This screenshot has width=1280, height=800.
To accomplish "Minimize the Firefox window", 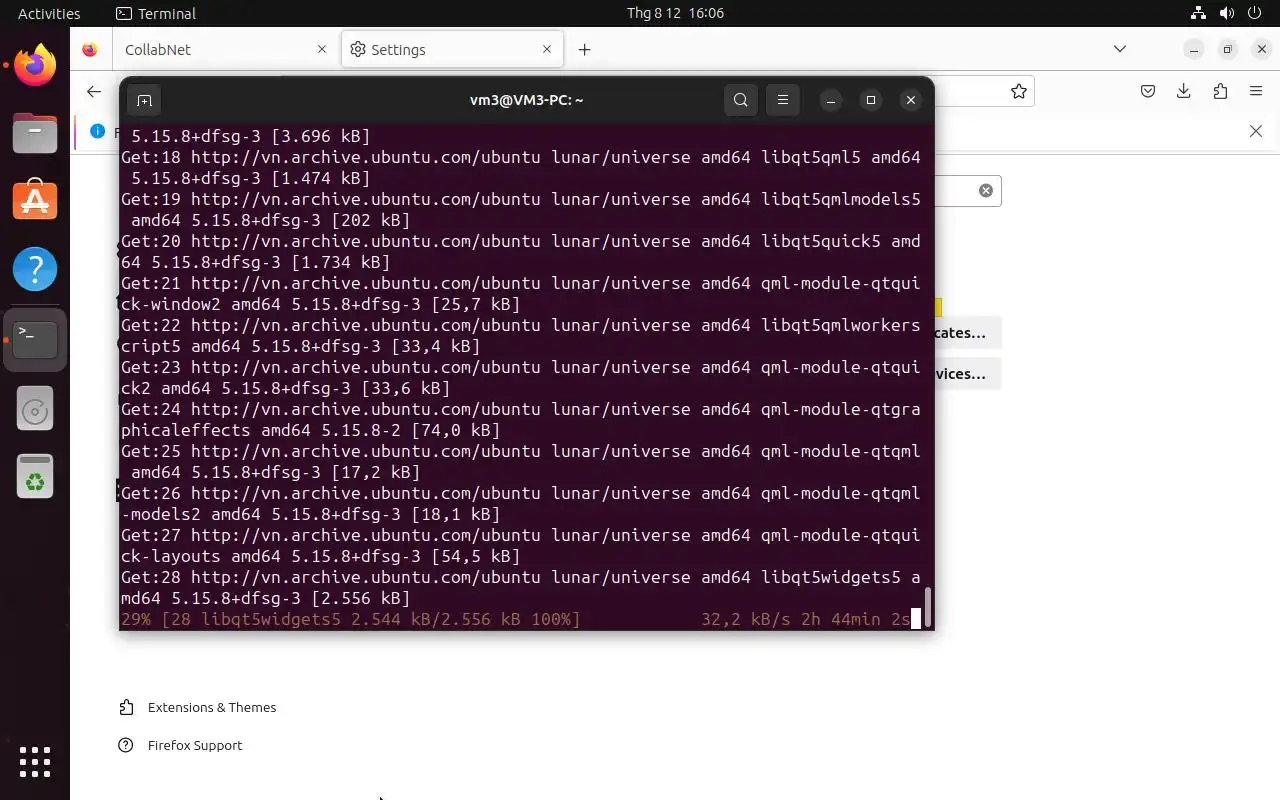I will pos(1193,49).
